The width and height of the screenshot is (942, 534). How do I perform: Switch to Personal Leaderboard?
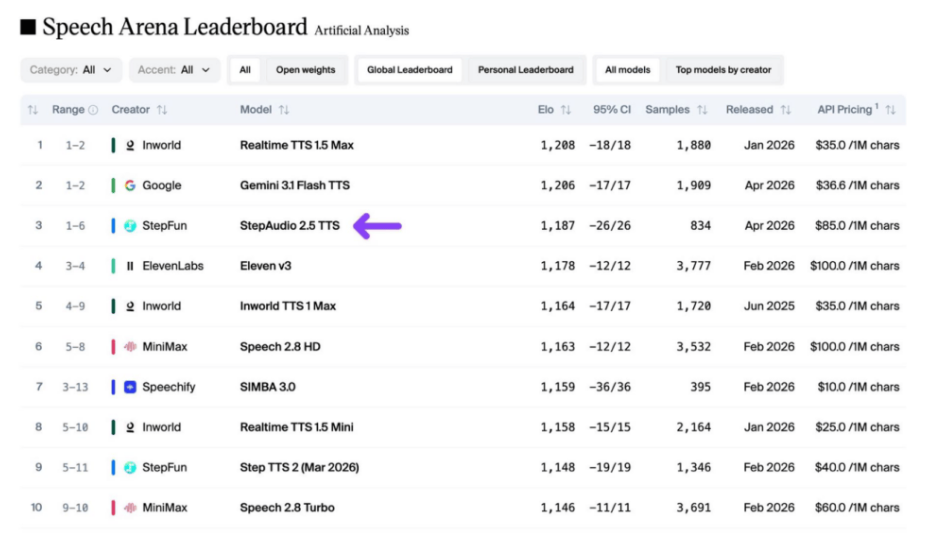point(526,70)
